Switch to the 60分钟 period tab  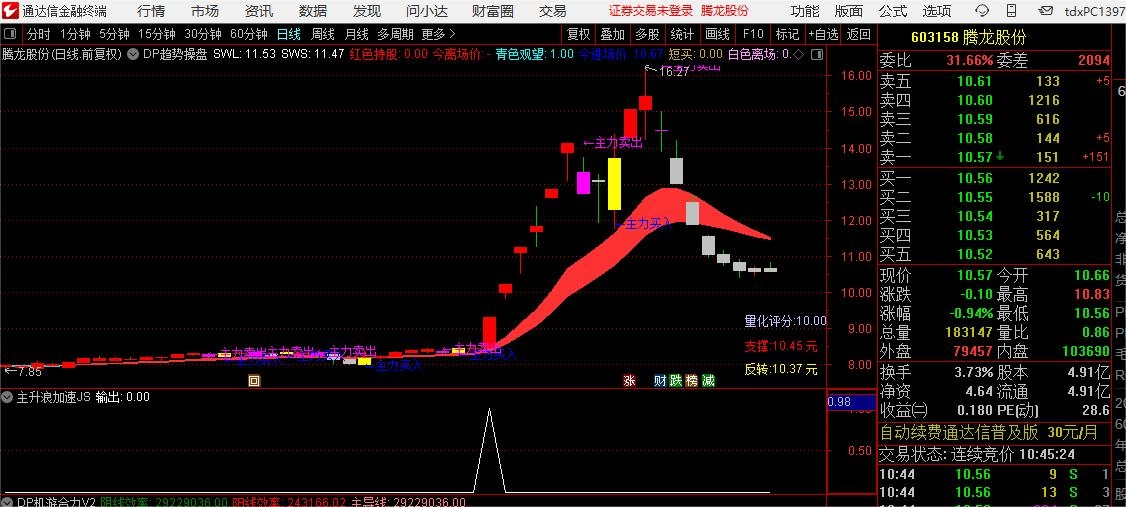point(249,34)
